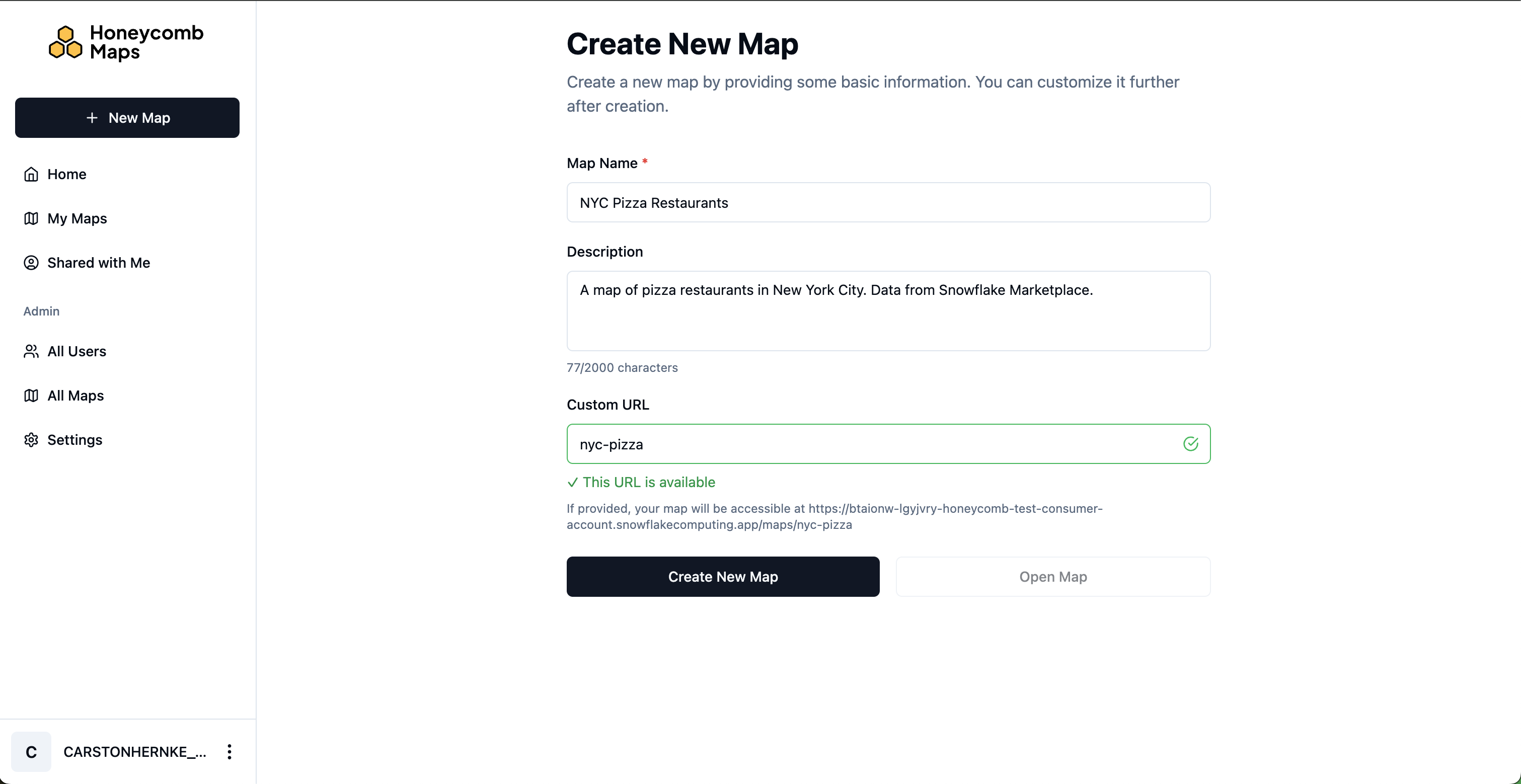The width and height of the screenshot is (1521, 784).
Task: Open Settings via the gear icon
Action: [x=31, y=440]
